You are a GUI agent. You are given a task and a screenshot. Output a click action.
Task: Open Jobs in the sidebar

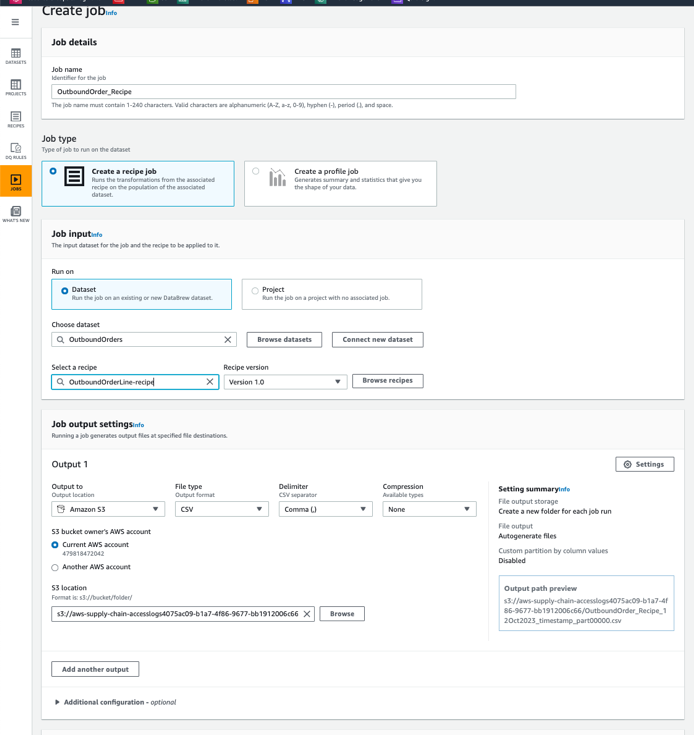16,181
